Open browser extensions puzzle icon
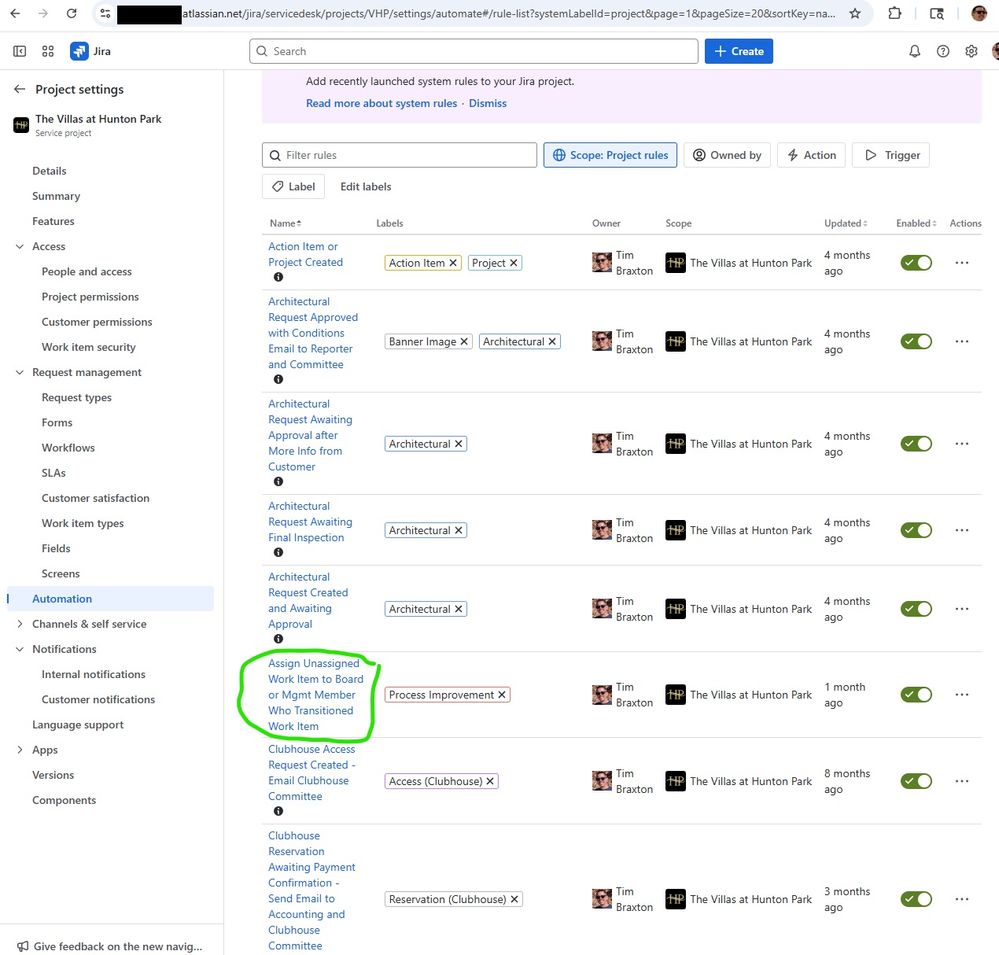Image resolution: width=999 pixels, height=955 pixels. 895,13
